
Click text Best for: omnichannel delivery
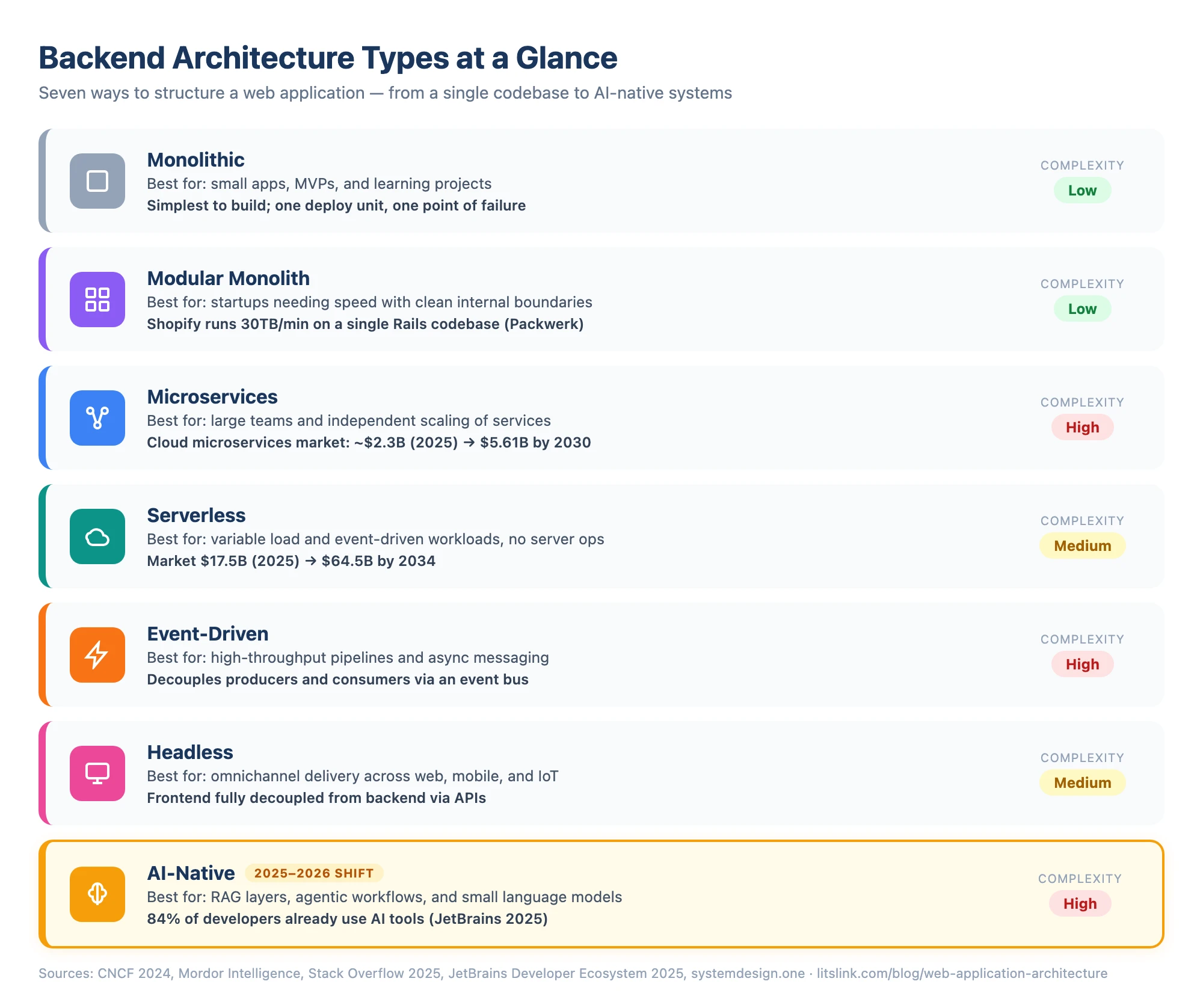pyautogui.click(x=352, y=776)
